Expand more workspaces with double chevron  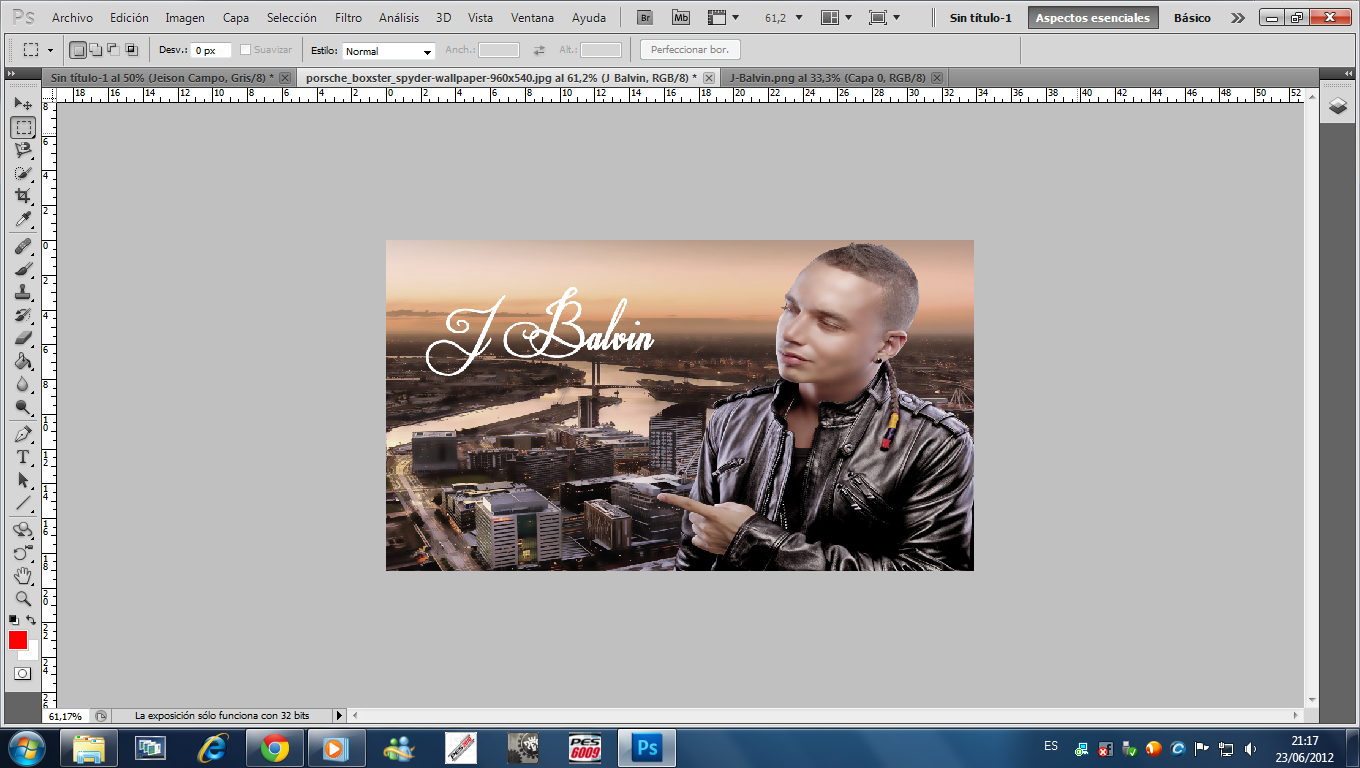pos(1238,18)
